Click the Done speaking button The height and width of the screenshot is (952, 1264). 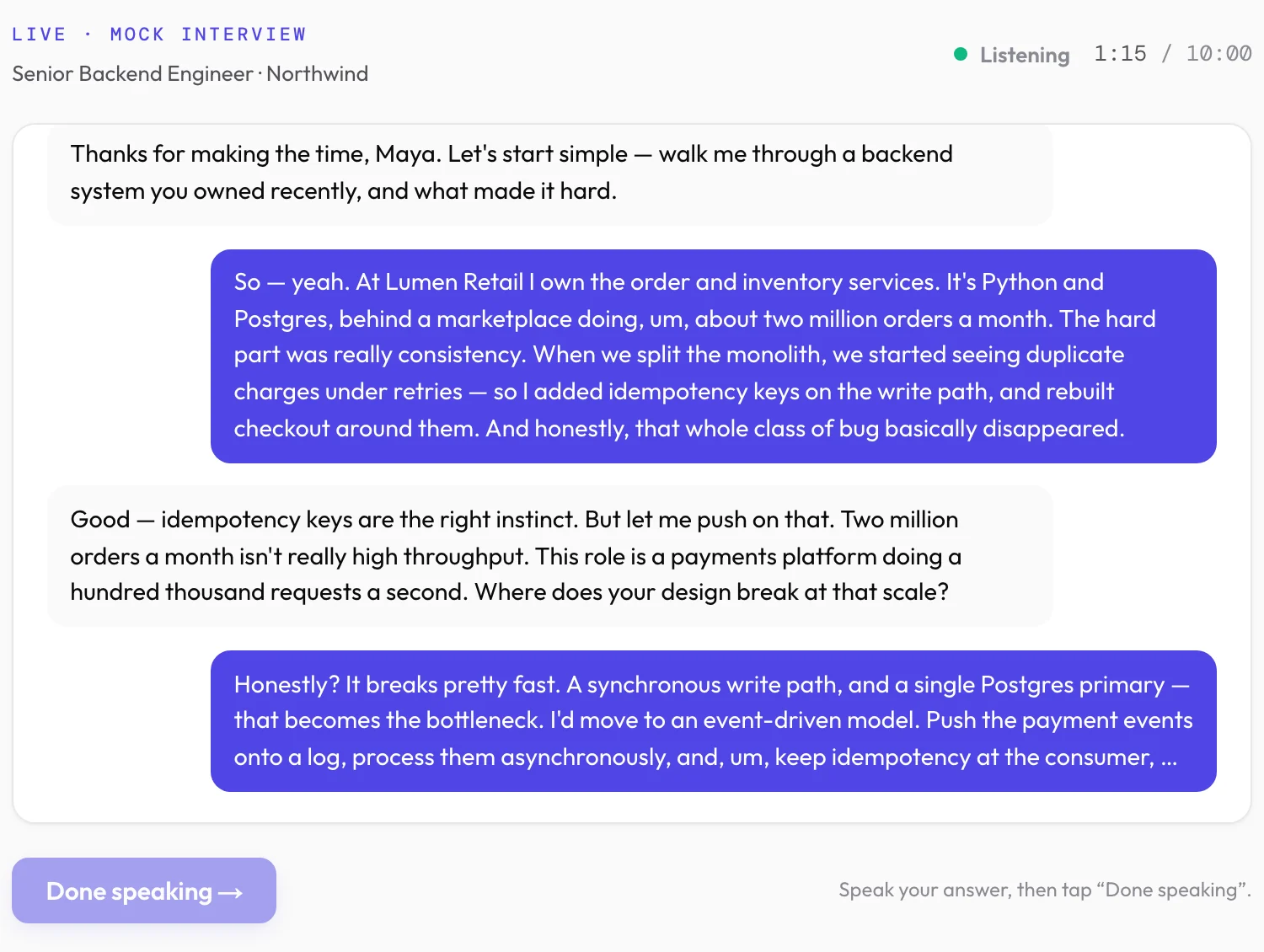(x=144, y=890)
